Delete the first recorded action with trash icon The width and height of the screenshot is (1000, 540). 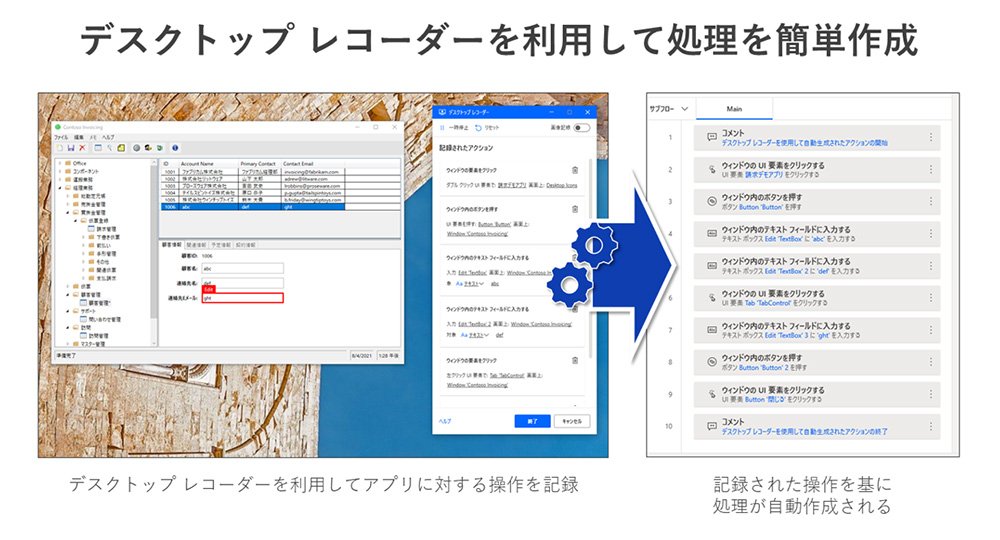point(575,170)
